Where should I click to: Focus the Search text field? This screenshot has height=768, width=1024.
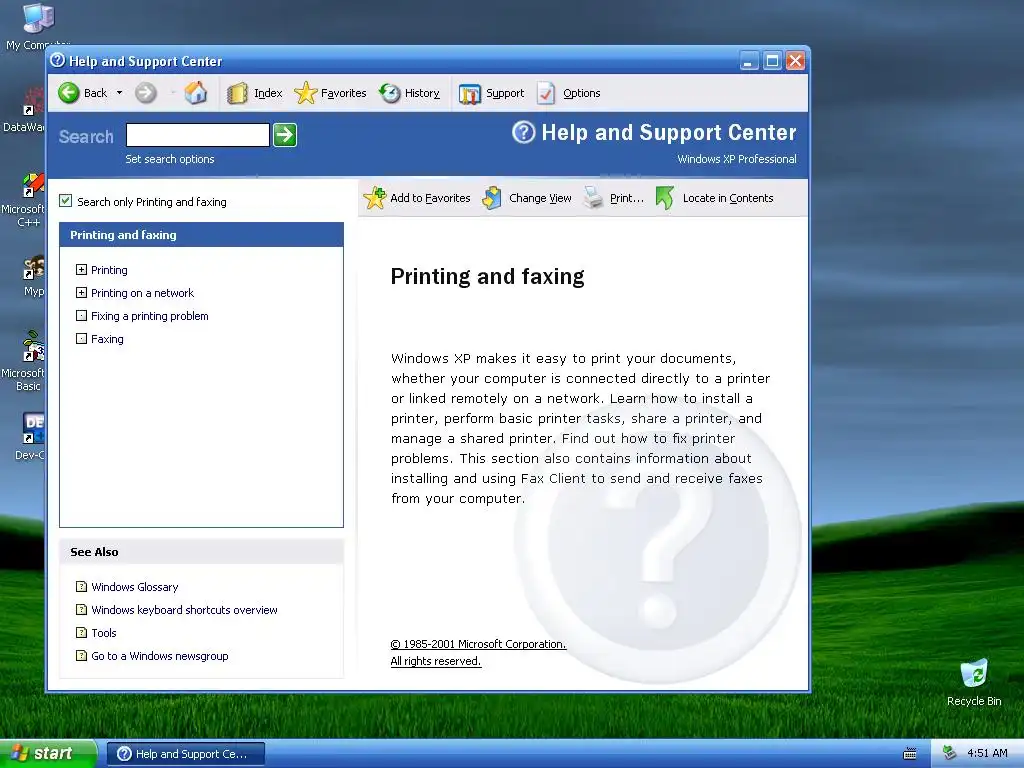coord(197,135)
